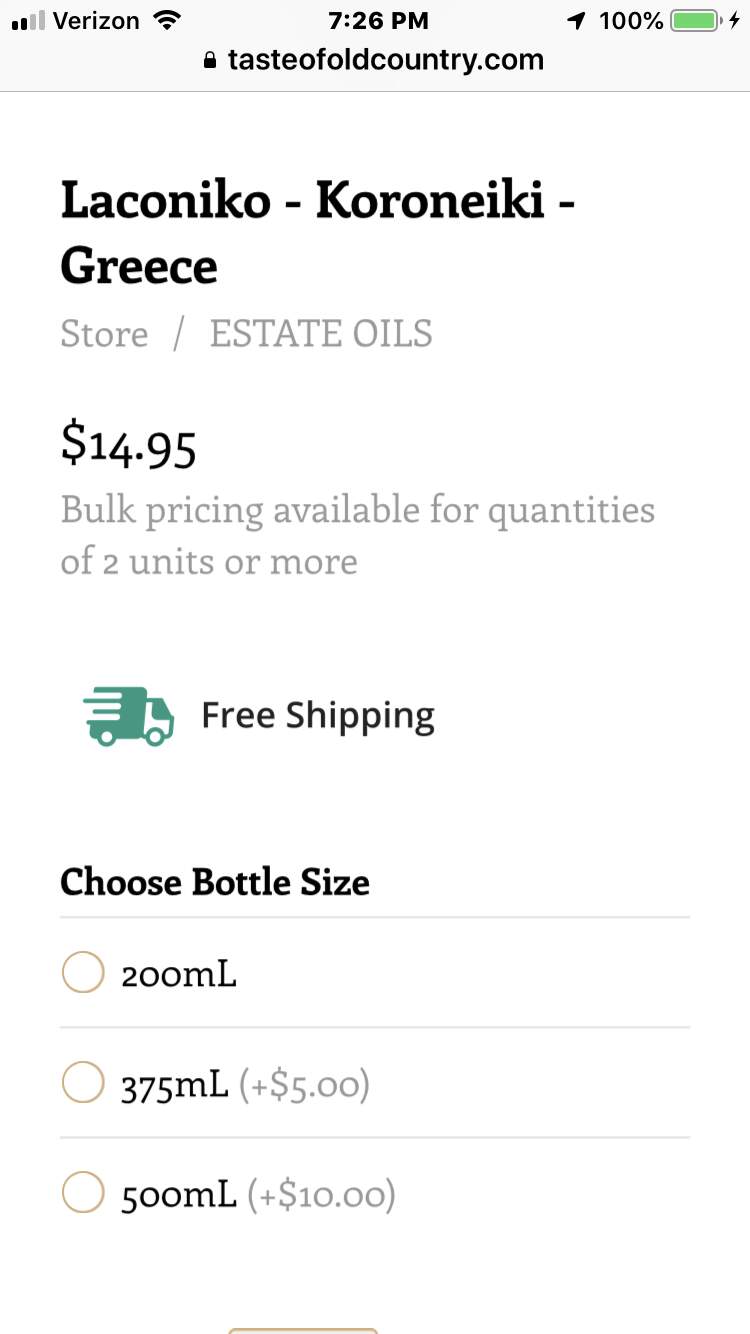
Task: Tap the 7:26 PM clock
Action: 378,20
